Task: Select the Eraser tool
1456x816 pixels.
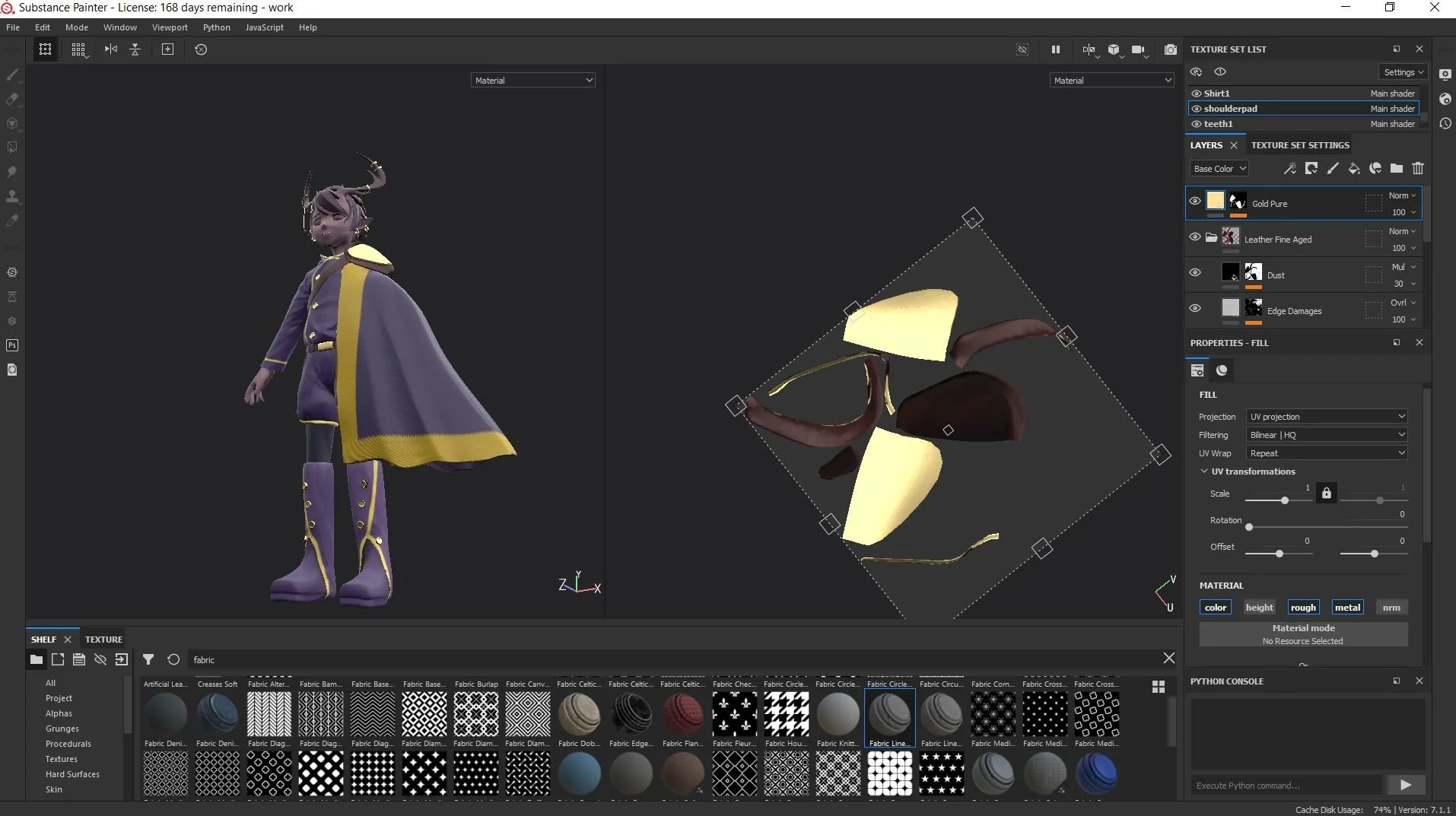Action: [12, 99]
